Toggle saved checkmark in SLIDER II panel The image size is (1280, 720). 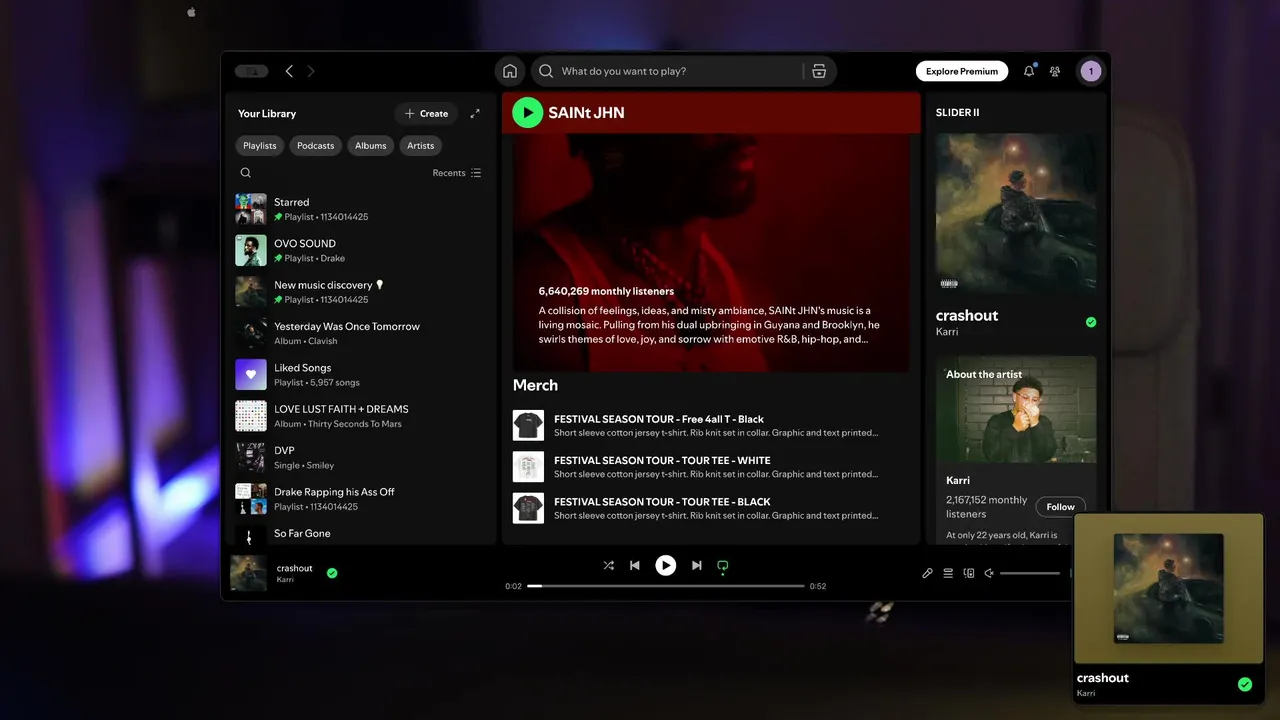pyautogui.click(x=1091, y=322)
